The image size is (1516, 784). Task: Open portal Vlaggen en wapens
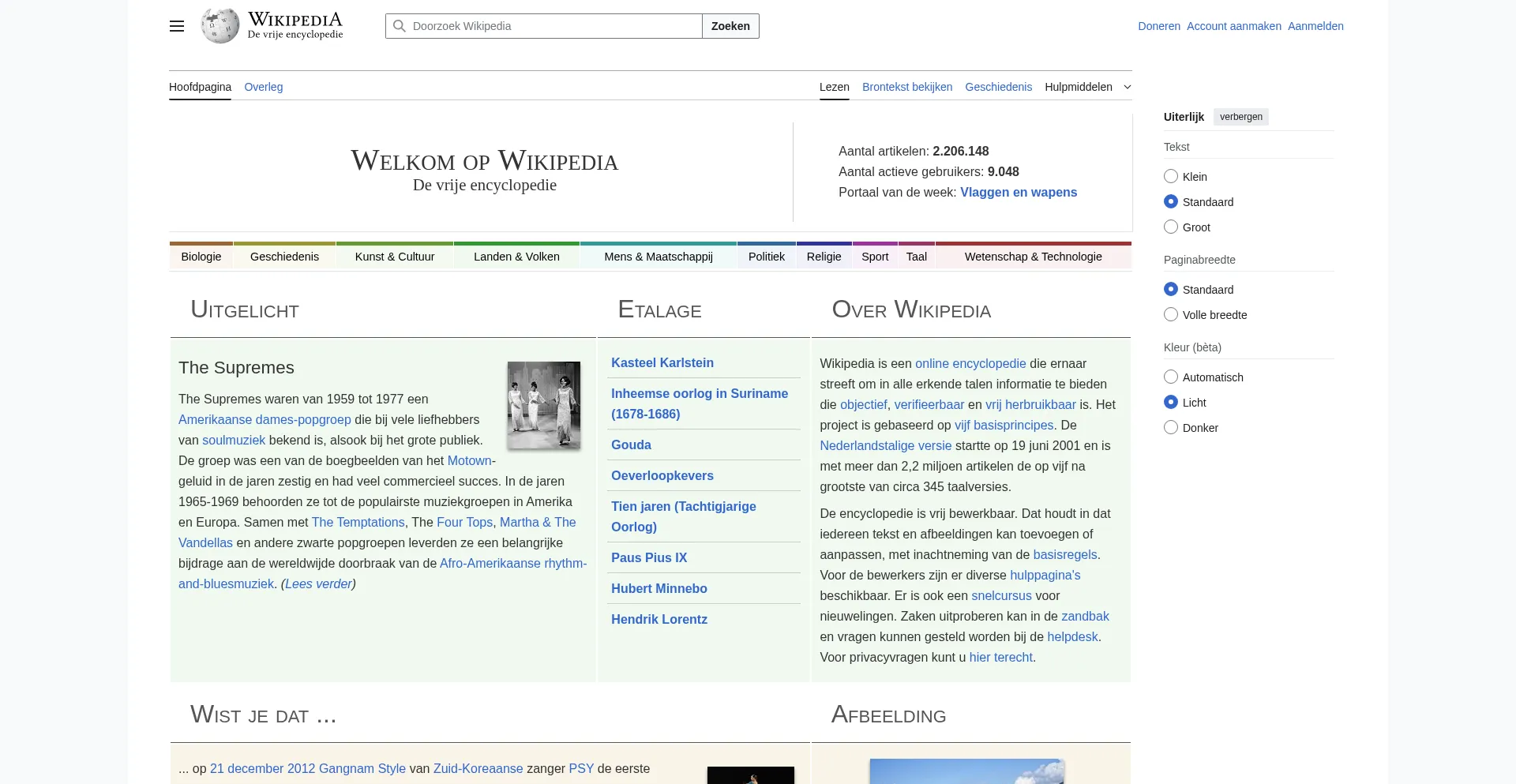(x=1018, y=192)
